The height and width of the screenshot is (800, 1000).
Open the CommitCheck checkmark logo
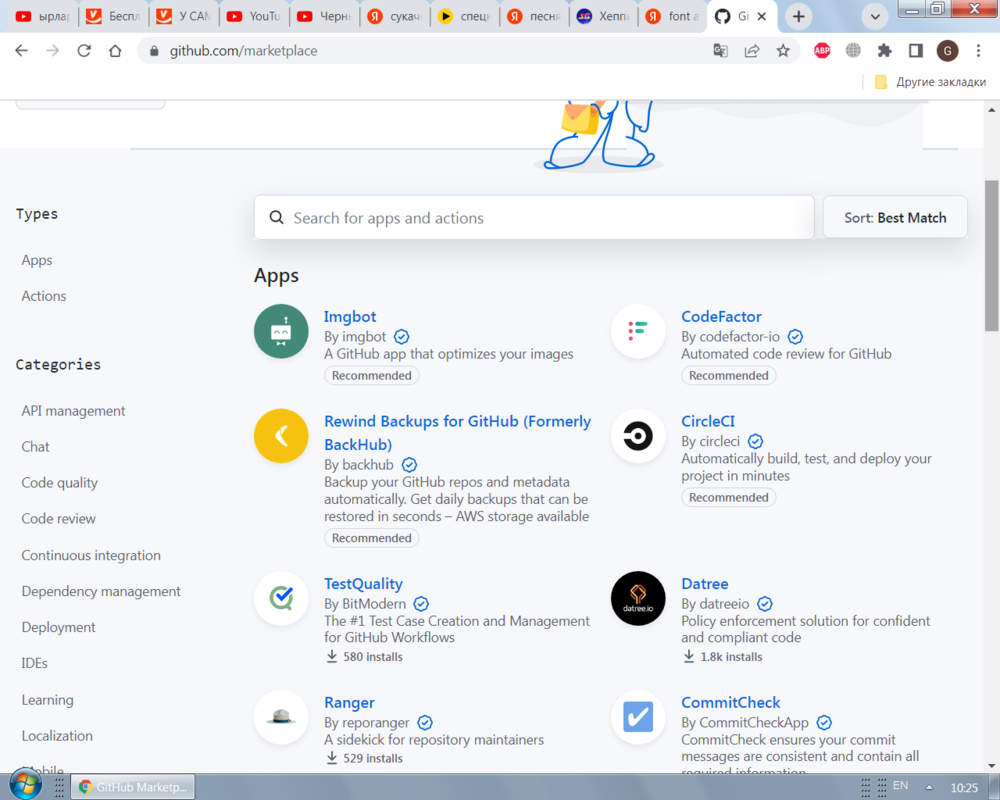click(x=638, y=717)
